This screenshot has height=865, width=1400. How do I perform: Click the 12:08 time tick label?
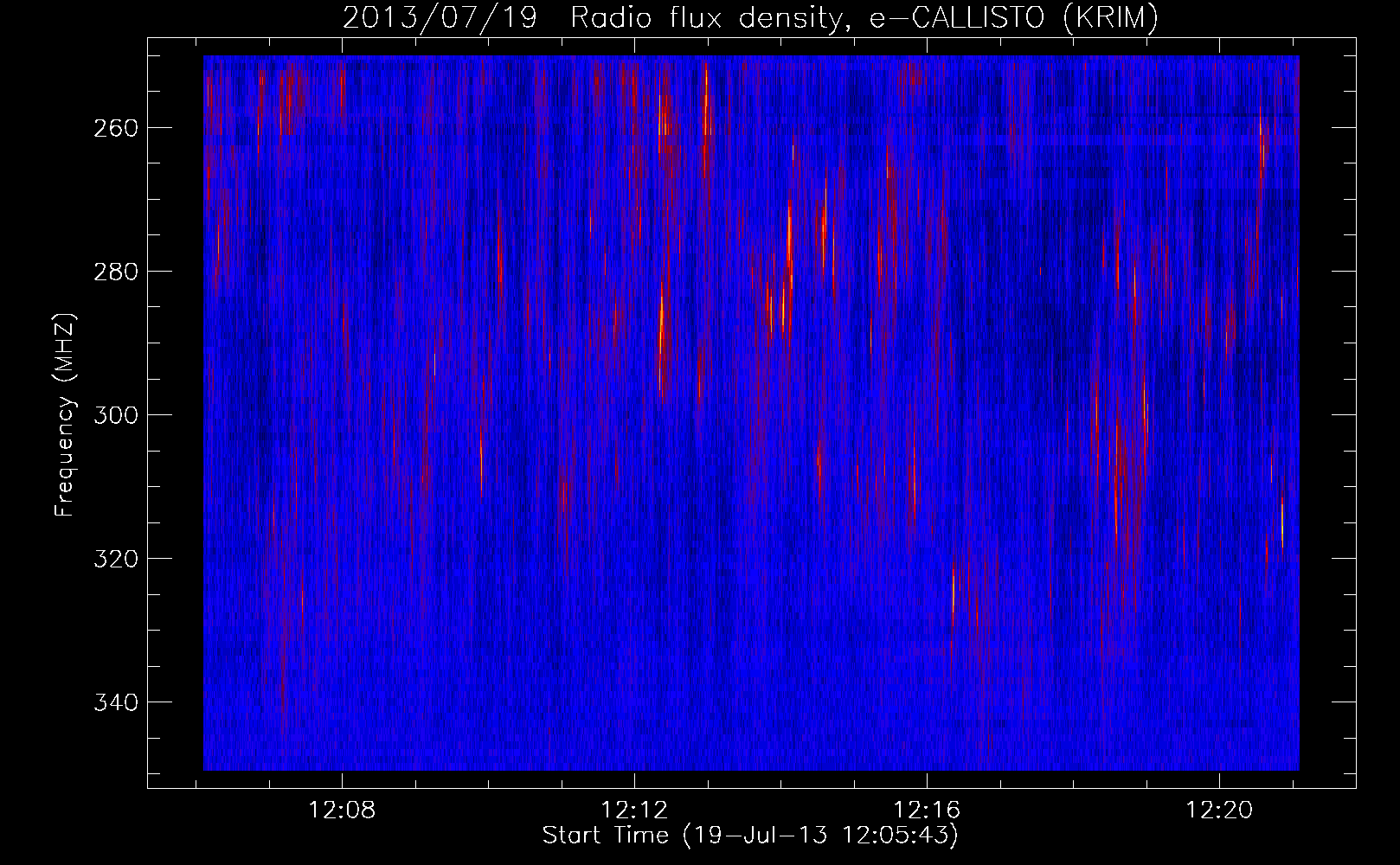click(x=343, y=811)
